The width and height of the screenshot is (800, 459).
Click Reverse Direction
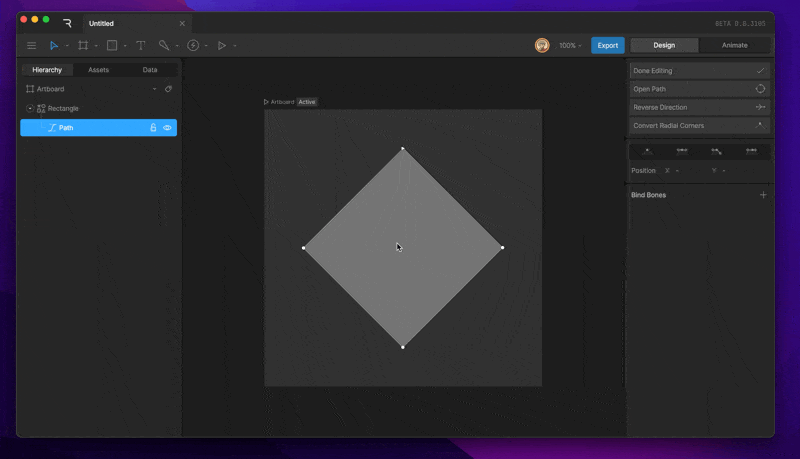[699, 107]
